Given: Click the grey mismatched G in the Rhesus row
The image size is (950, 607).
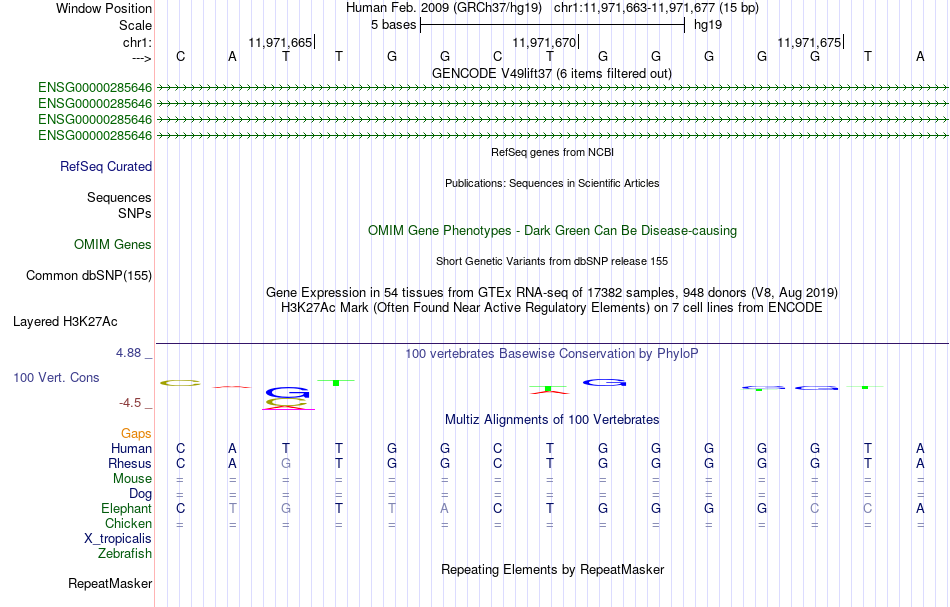Looking at the screenshot, I should pyautogui.click(x=286, y=463).
